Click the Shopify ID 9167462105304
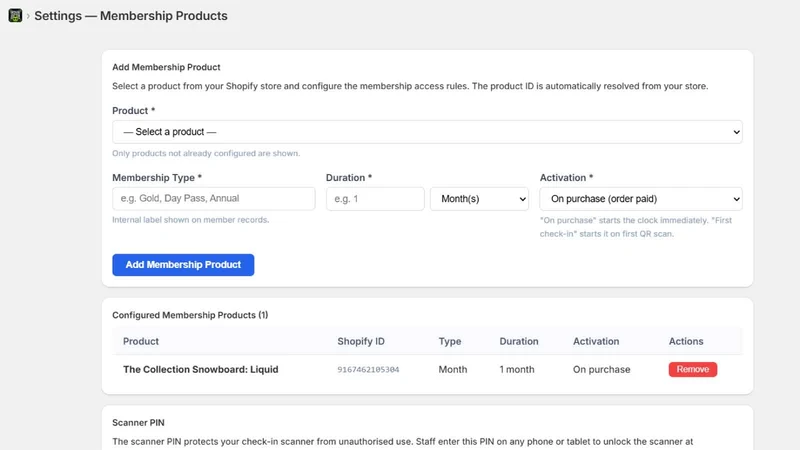The height and width of the screenshot is (450, 800). 368,369
